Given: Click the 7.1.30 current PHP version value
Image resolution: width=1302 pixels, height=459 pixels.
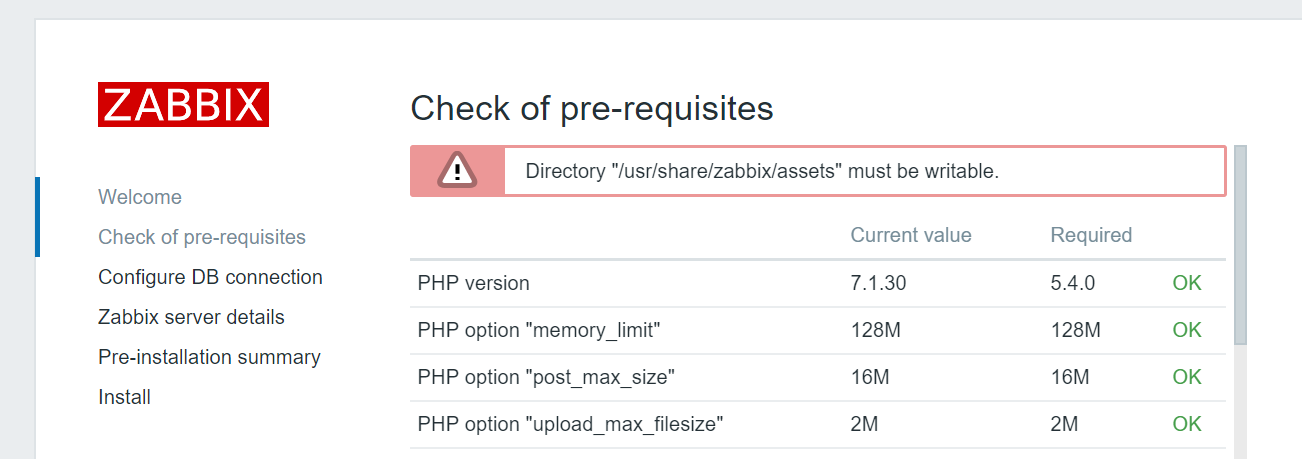Looking at the screenshot, I should (878, 283).
